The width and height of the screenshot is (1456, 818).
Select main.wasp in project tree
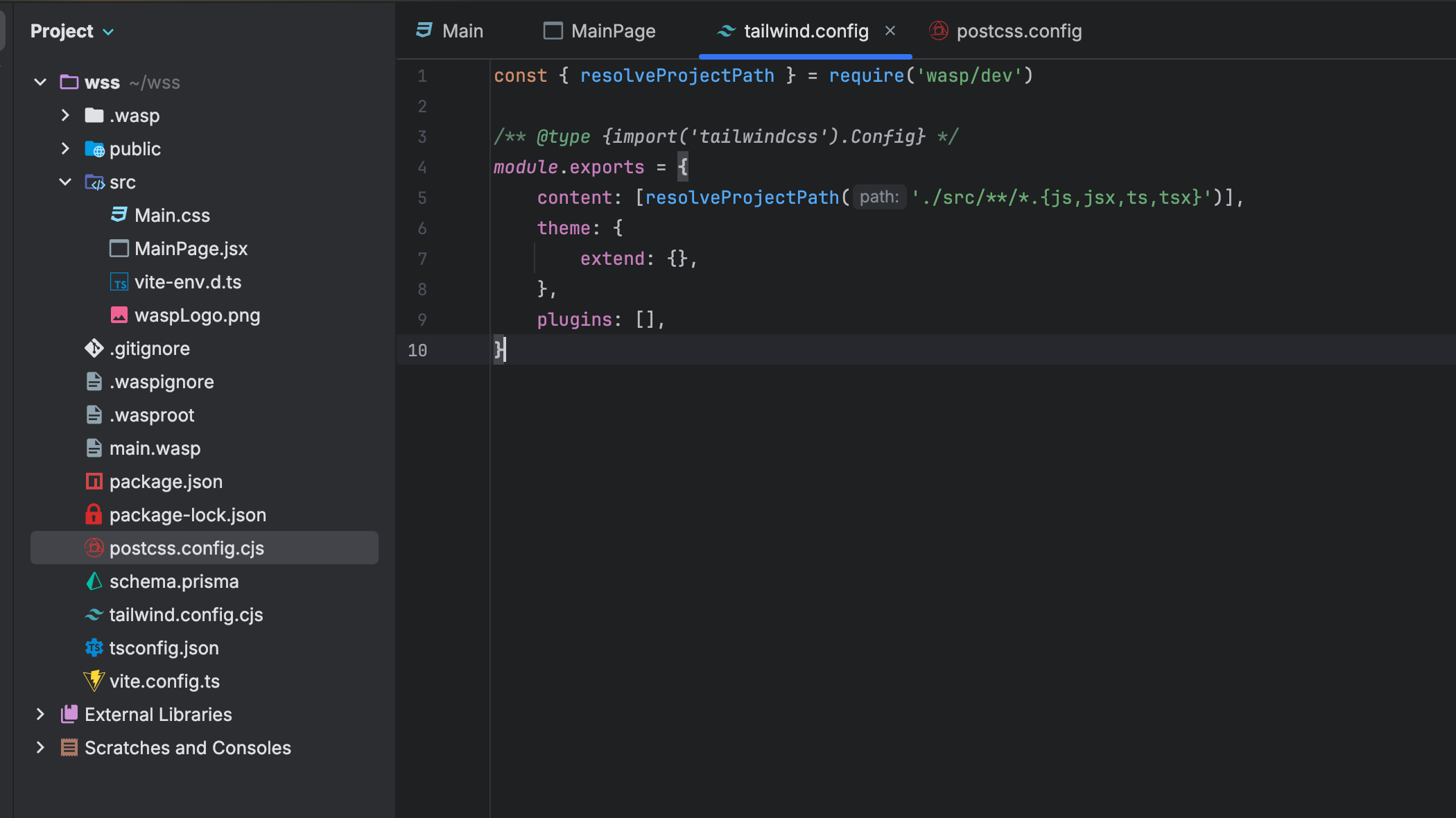tap(205, 449)
